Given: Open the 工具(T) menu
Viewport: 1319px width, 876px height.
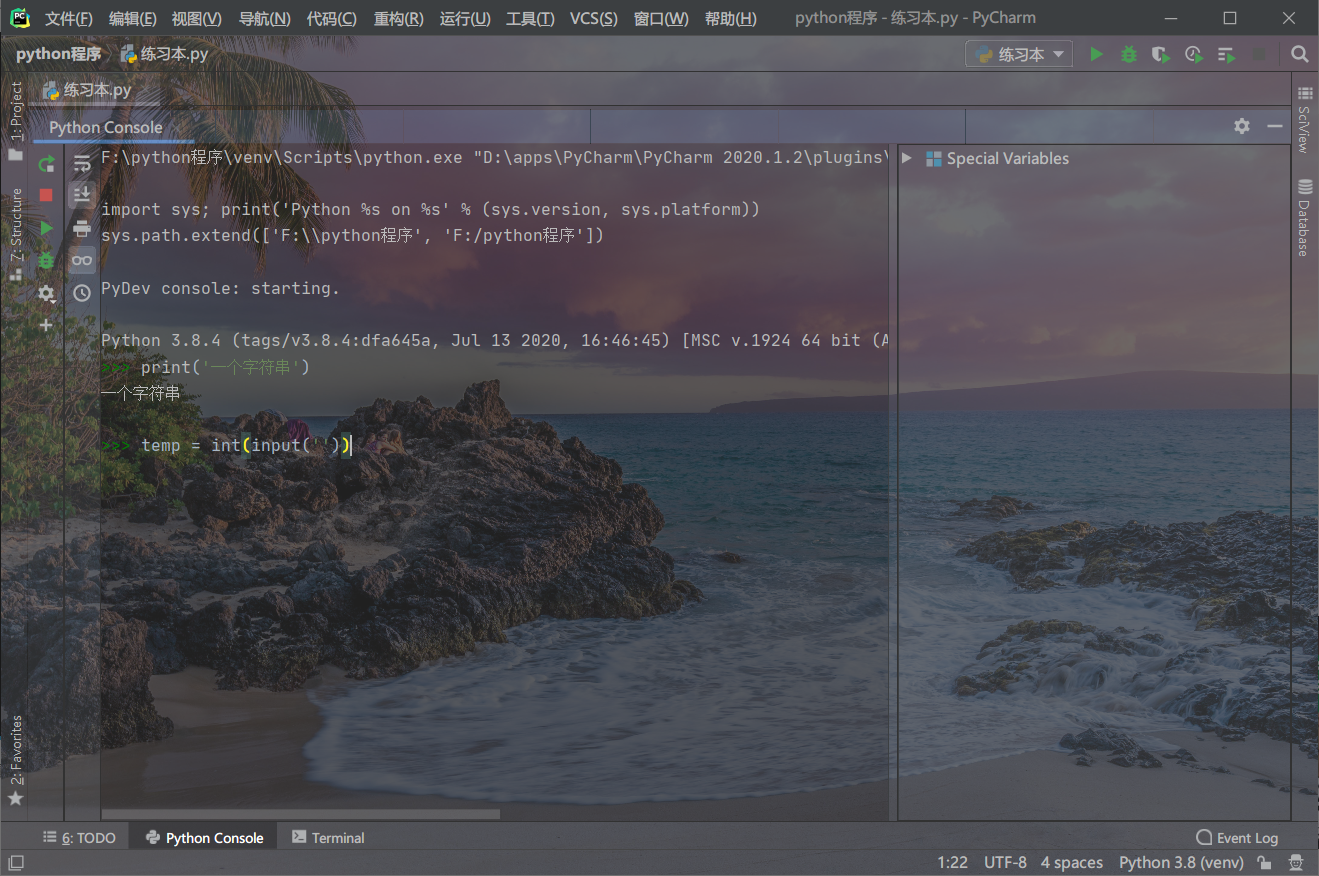Looking at the screenshot, I should coord(530,19).
